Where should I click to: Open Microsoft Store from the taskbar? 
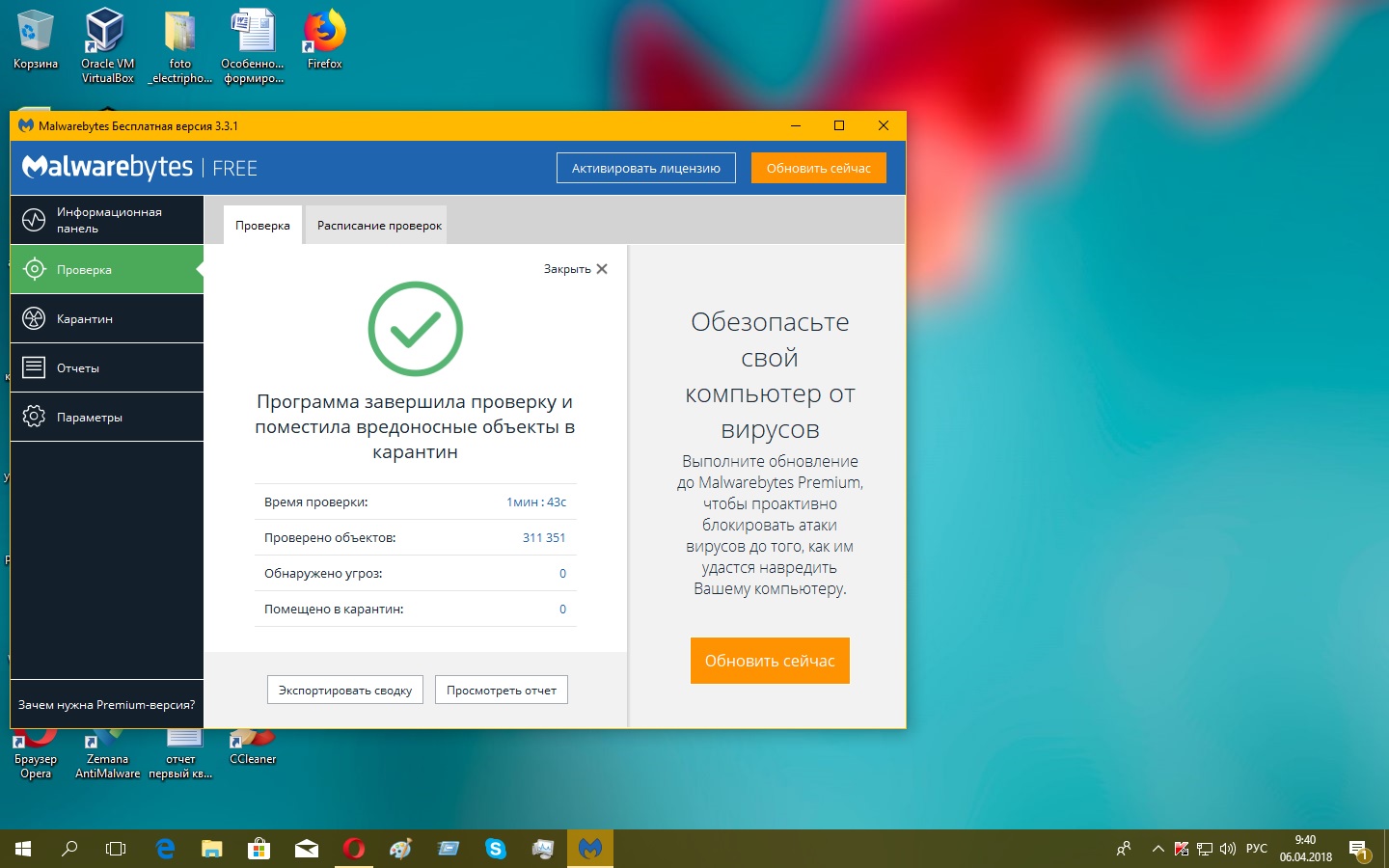(259, 849)
